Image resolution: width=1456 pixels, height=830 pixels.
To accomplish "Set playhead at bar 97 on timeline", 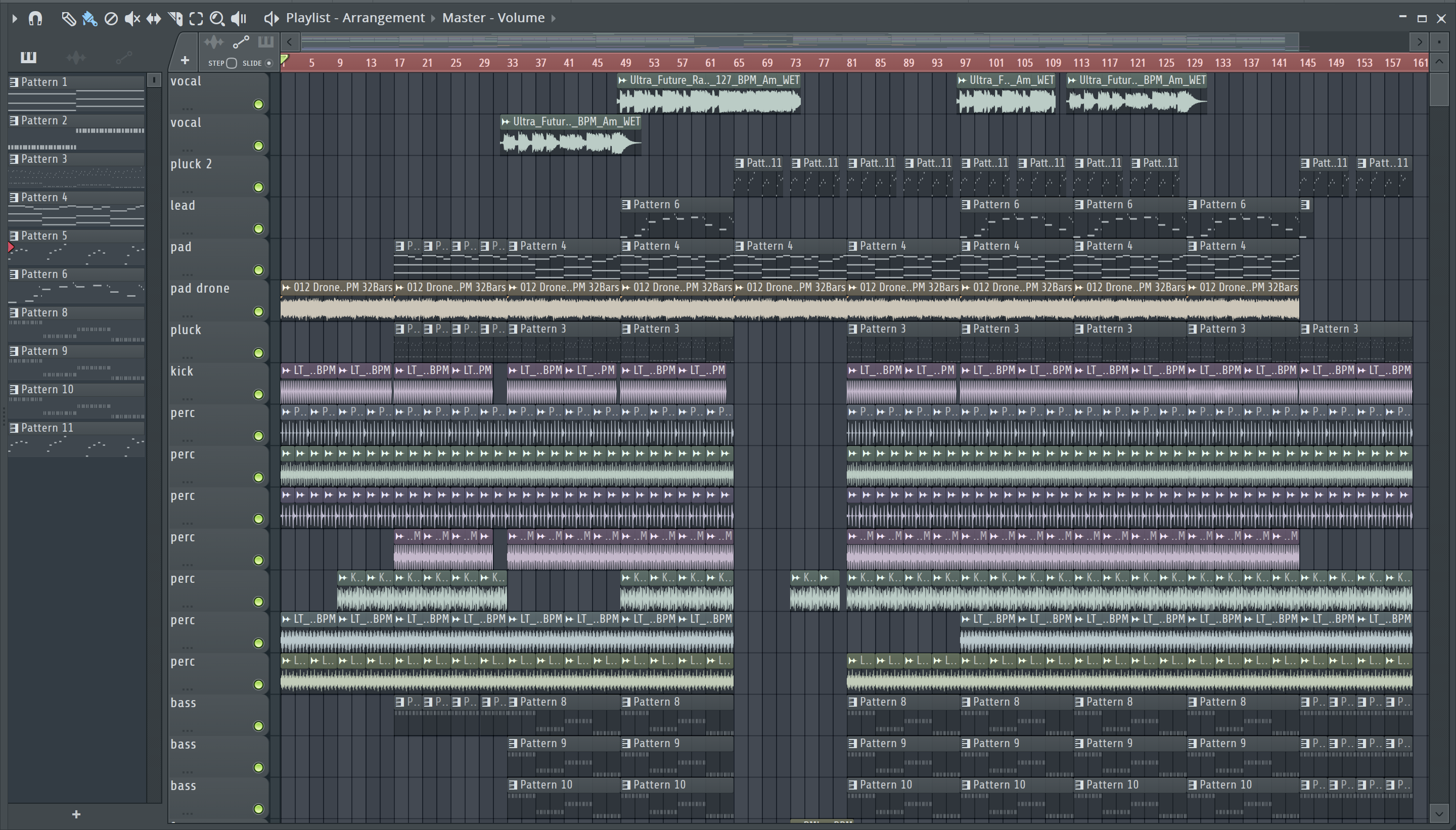I will pos(965,63).
